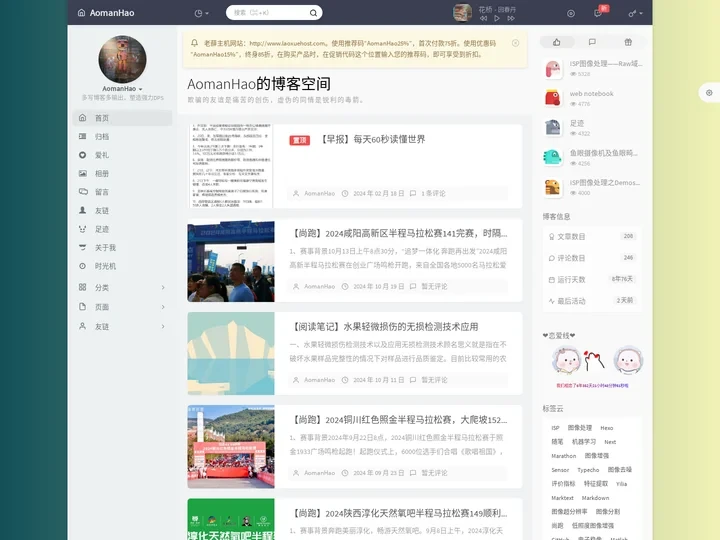Screen dimensions: 720x540
Task: Click the home icon beside the AomanHao logo
Action: pos(81,13)
